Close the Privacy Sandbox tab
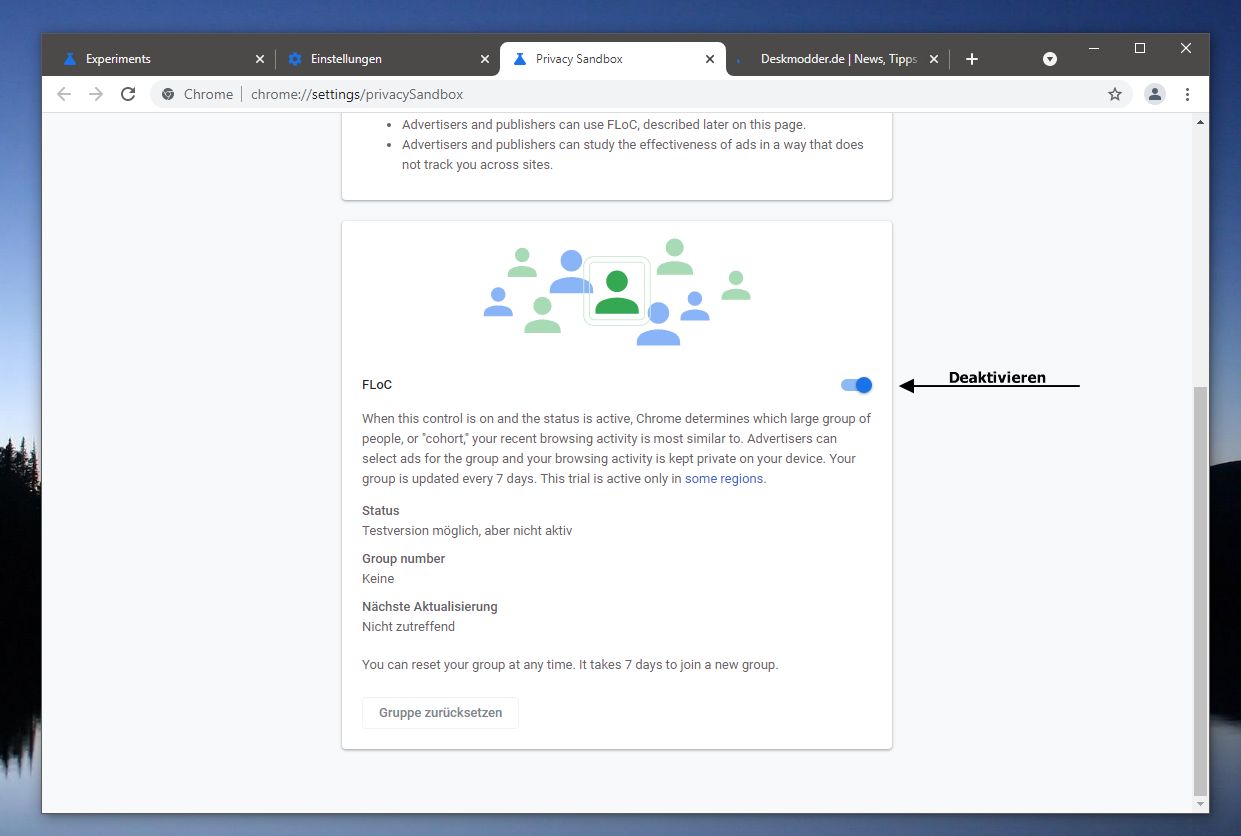 (710, 59)
